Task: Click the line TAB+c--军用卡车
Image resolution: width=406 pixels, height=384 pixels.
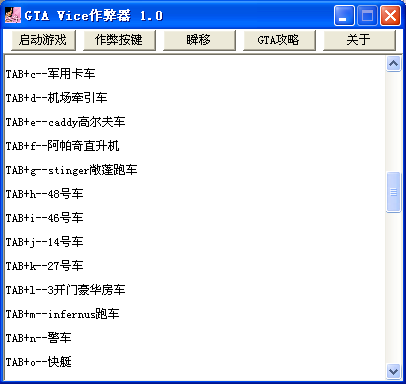Action: pos(50,74)
